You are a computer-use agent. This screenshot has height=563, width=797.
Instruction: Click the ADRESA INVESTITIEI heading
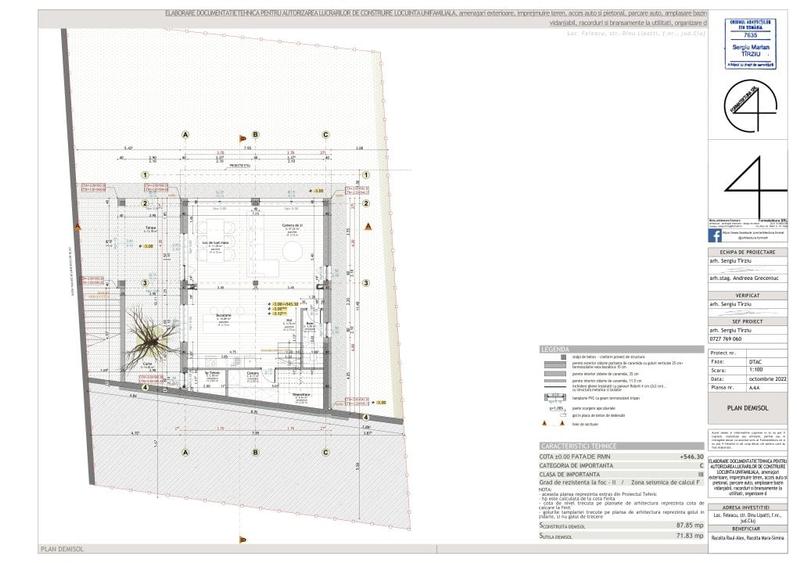click(x=747, y=508)
